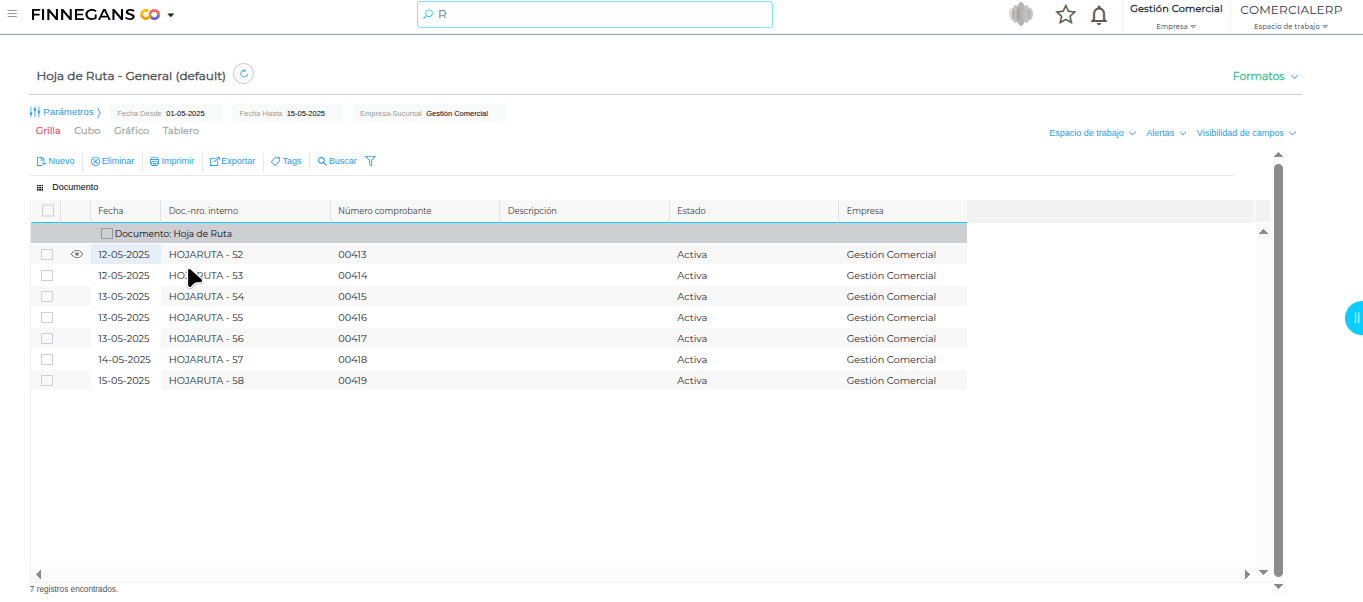The width and height of the screenshot is (1363, 602).
Task: Open the Visibilidad de campos dropdown
Action: click(x=1245, y=133)
